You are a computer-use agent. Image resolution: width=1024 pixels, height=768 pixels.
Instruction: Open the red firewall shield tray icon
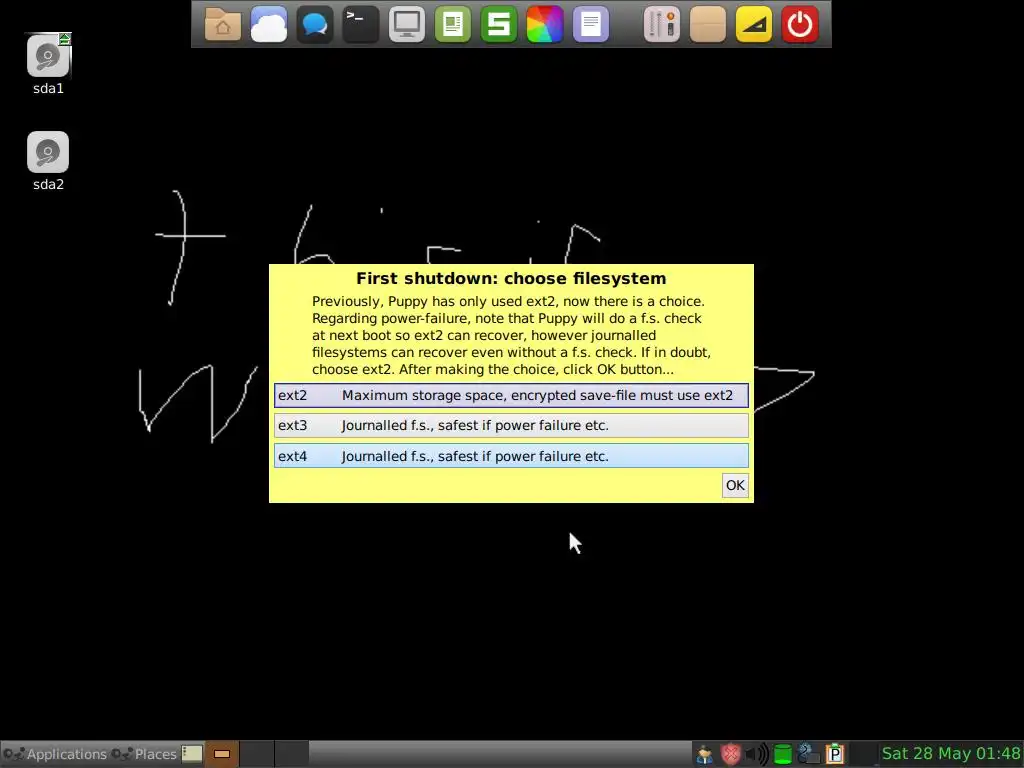point(731,754)
